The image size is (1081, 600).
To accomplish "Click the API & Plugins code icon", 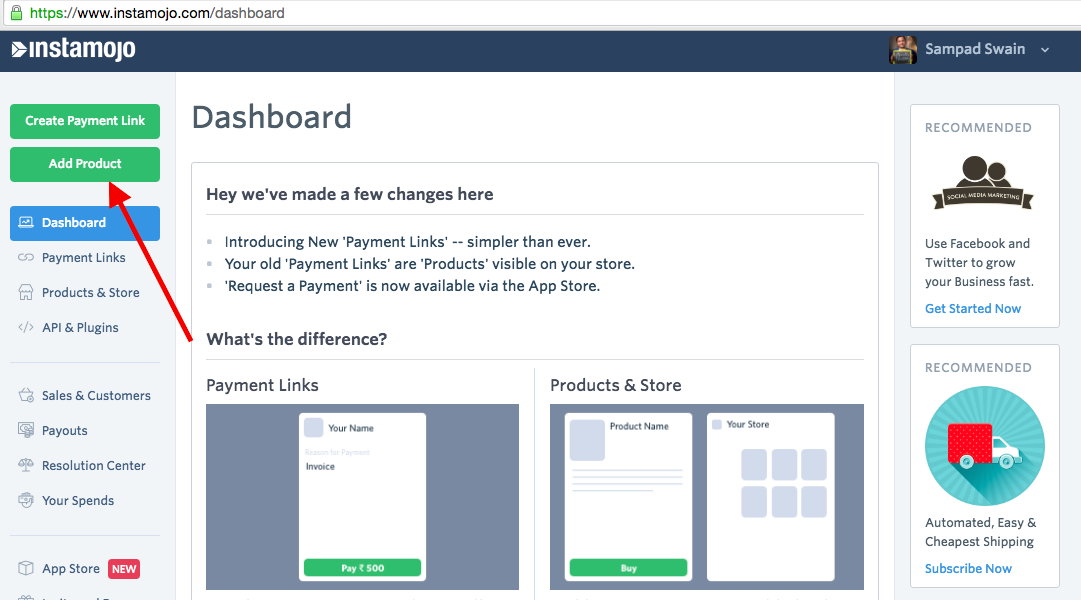I will point(26,328).
